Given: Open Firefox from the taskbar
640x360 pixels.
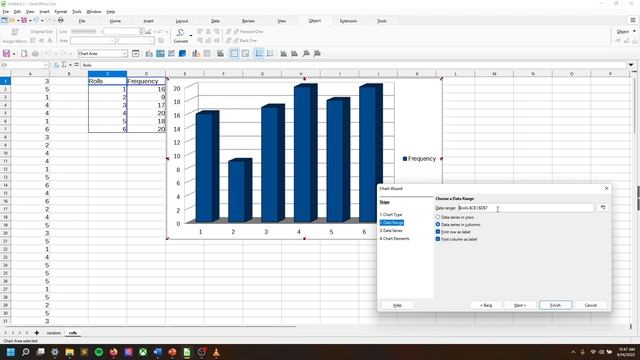Looking at the screenshot, I should (113, 352).
